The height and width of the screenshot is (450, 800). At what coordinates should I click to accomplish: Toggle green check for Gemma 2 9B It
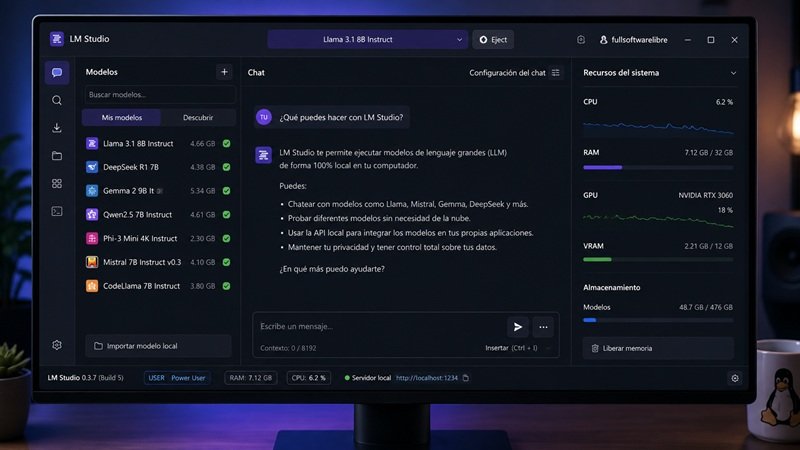point(227,191)
